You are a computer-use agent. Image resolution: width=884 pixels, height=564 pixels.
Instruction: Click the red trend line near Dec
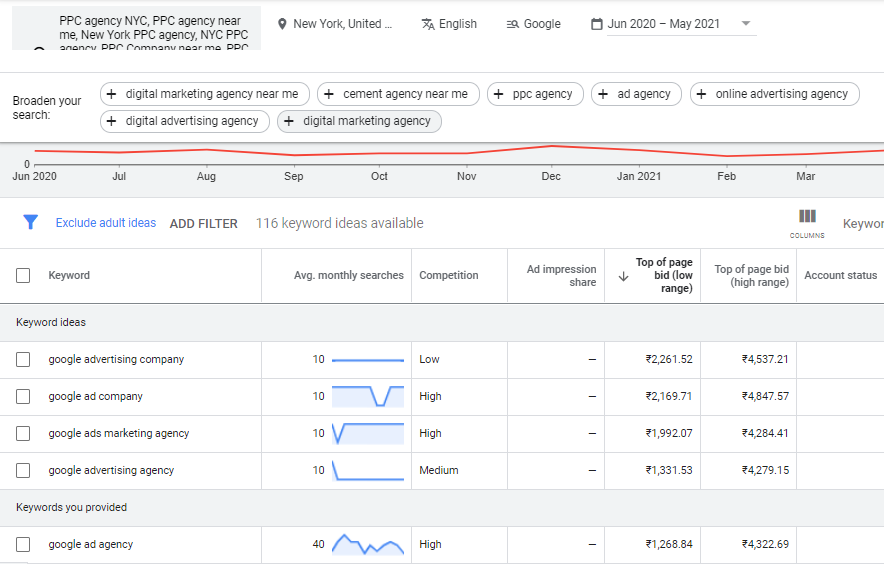[x=551, y=146]
